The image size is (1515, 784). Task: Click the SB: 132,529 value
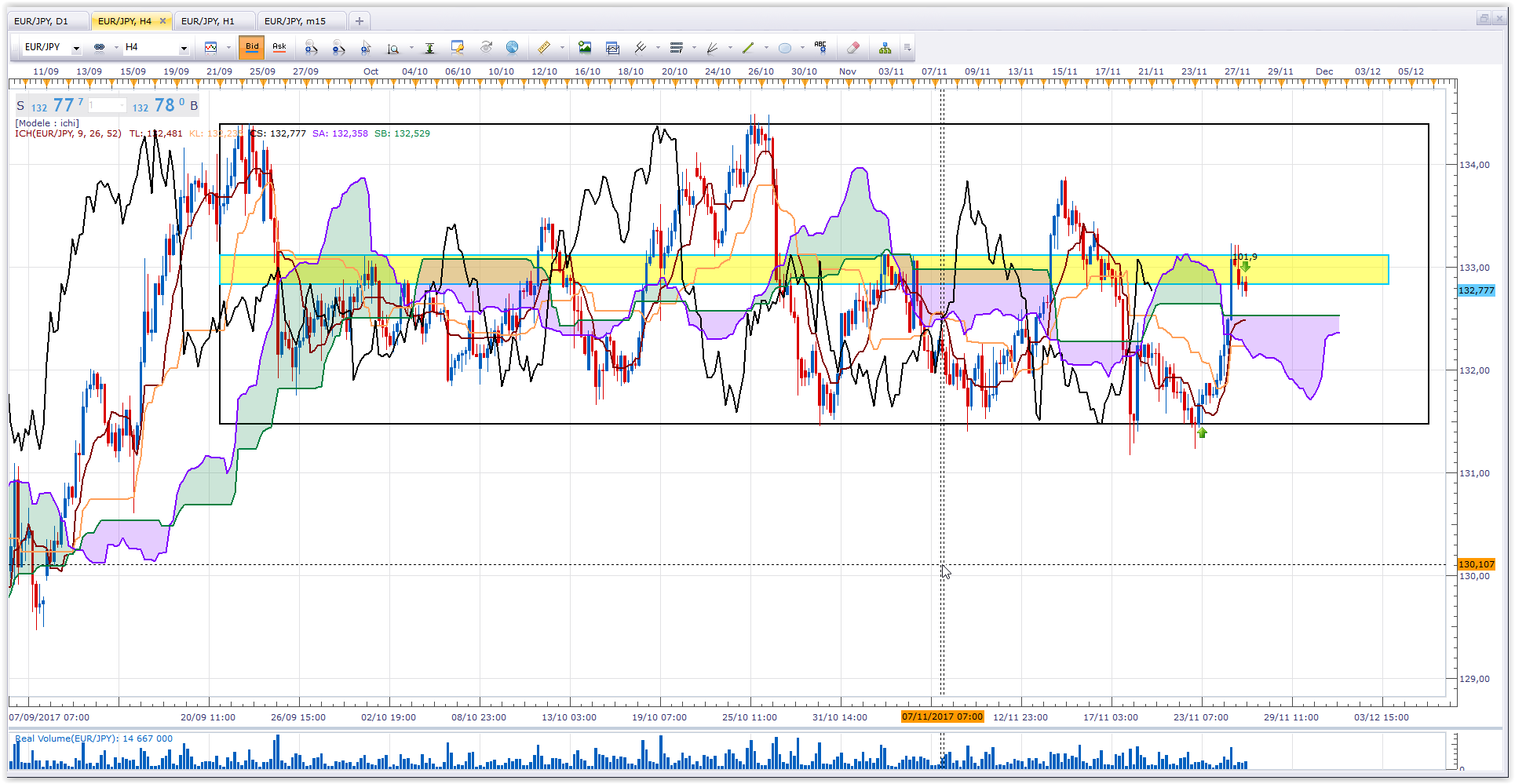402,133
